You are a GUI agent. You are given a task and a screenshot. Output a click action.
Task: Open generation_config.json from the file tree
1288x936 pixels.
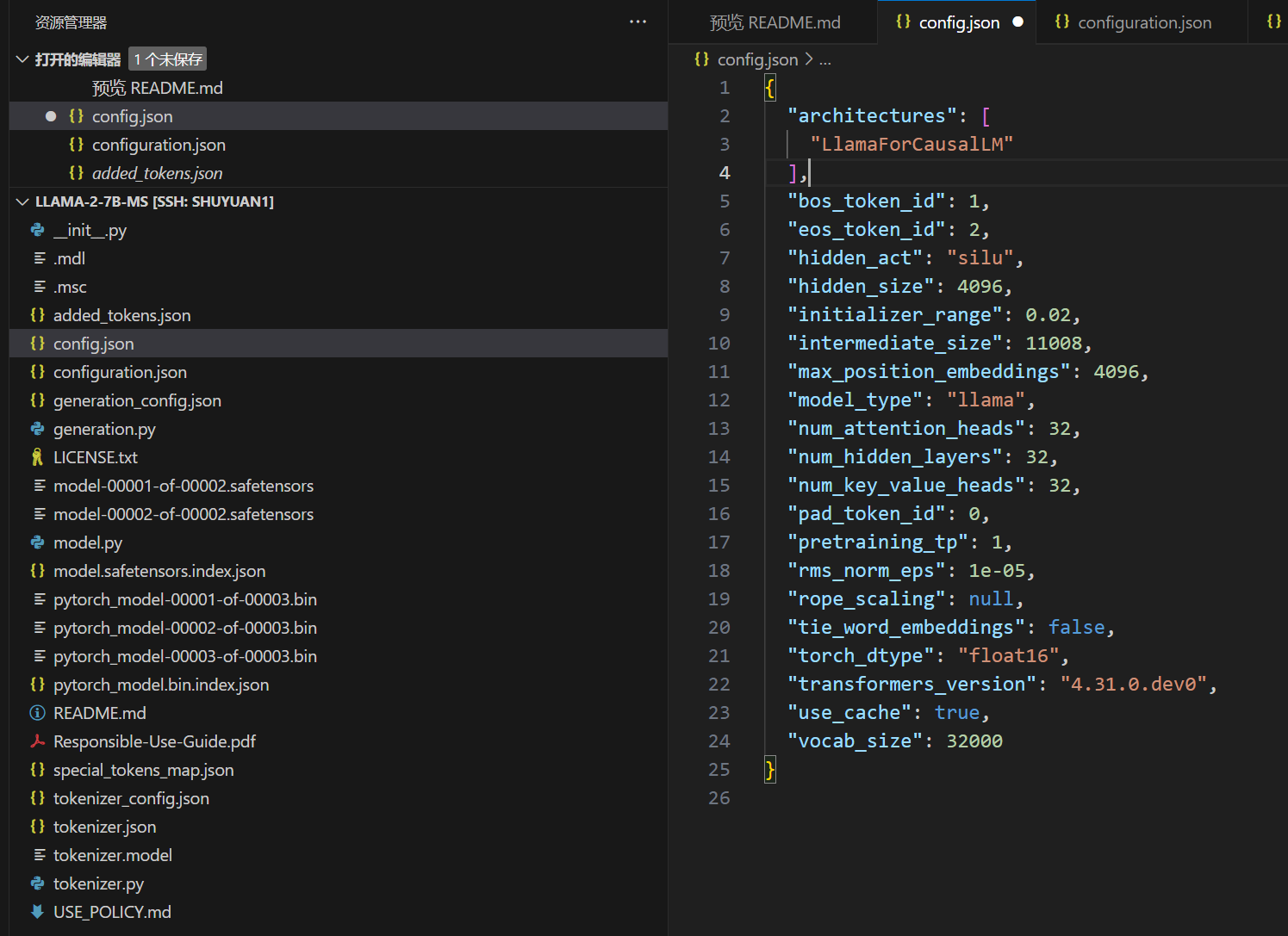tap(137, 400)
